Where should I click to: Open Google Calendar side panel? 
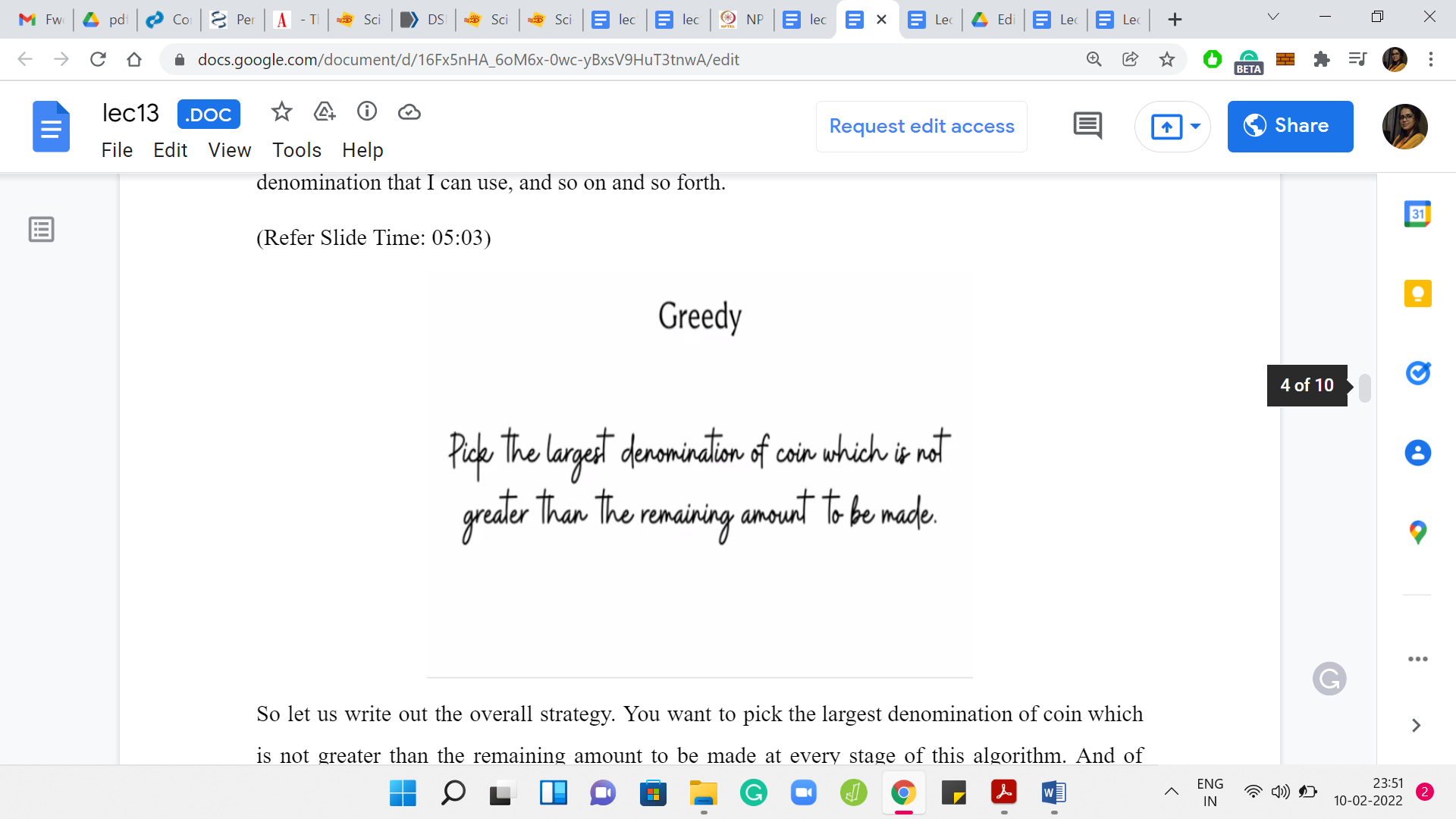(x=1417, y=214)
